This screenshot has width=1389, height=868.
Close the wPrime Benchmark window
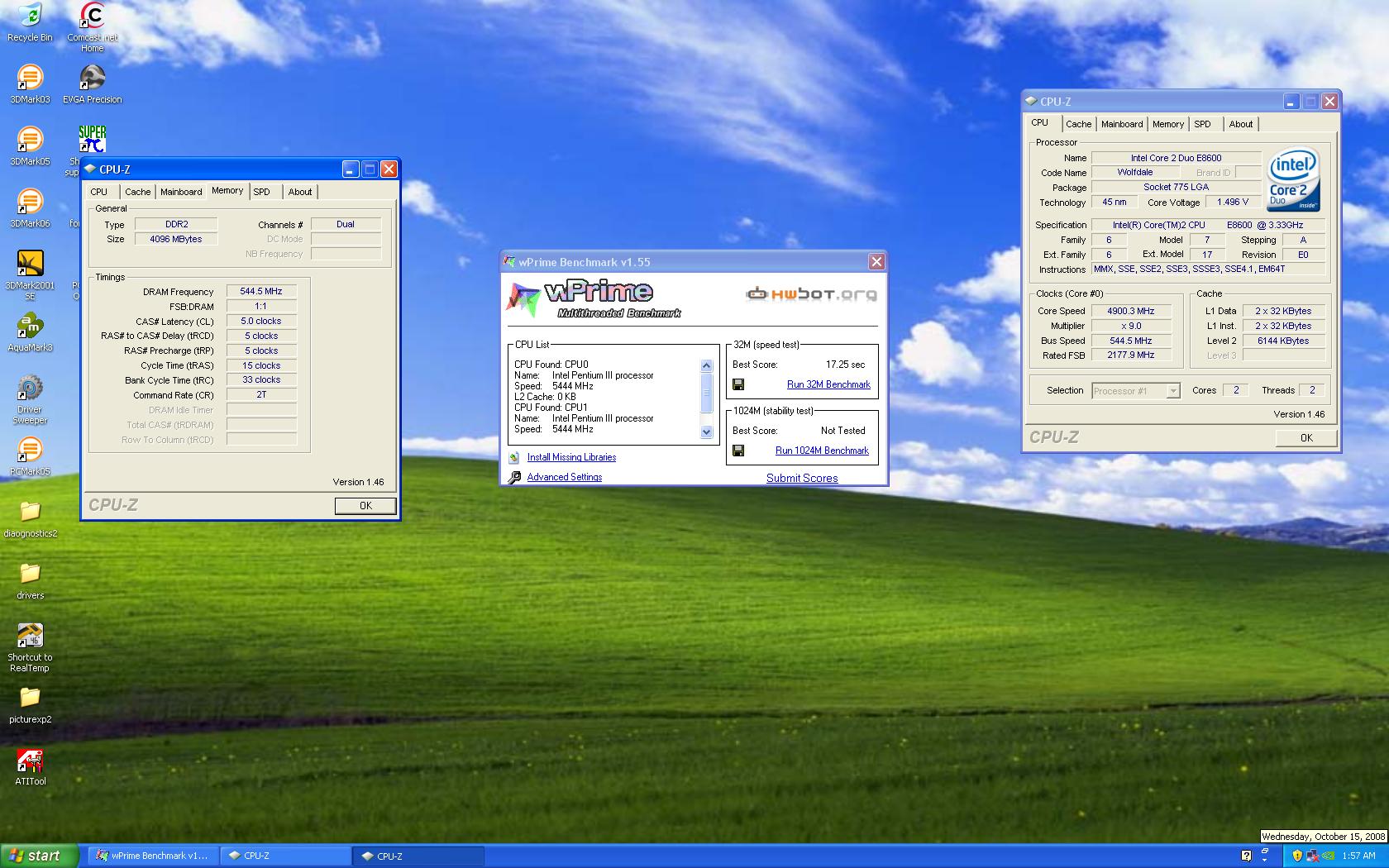click(876, 262)
